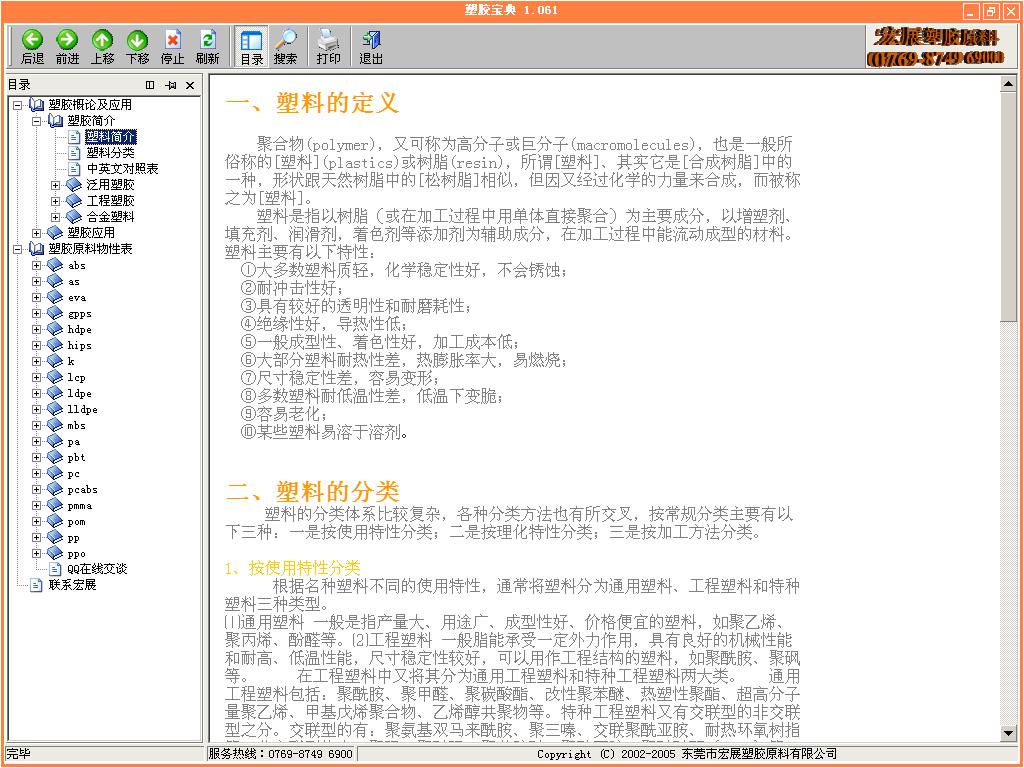Image resolution: width=1024 pixels, height=768 pixels.
Task: Click the 联系宏展 document icon
Action: tap(37, 585)
